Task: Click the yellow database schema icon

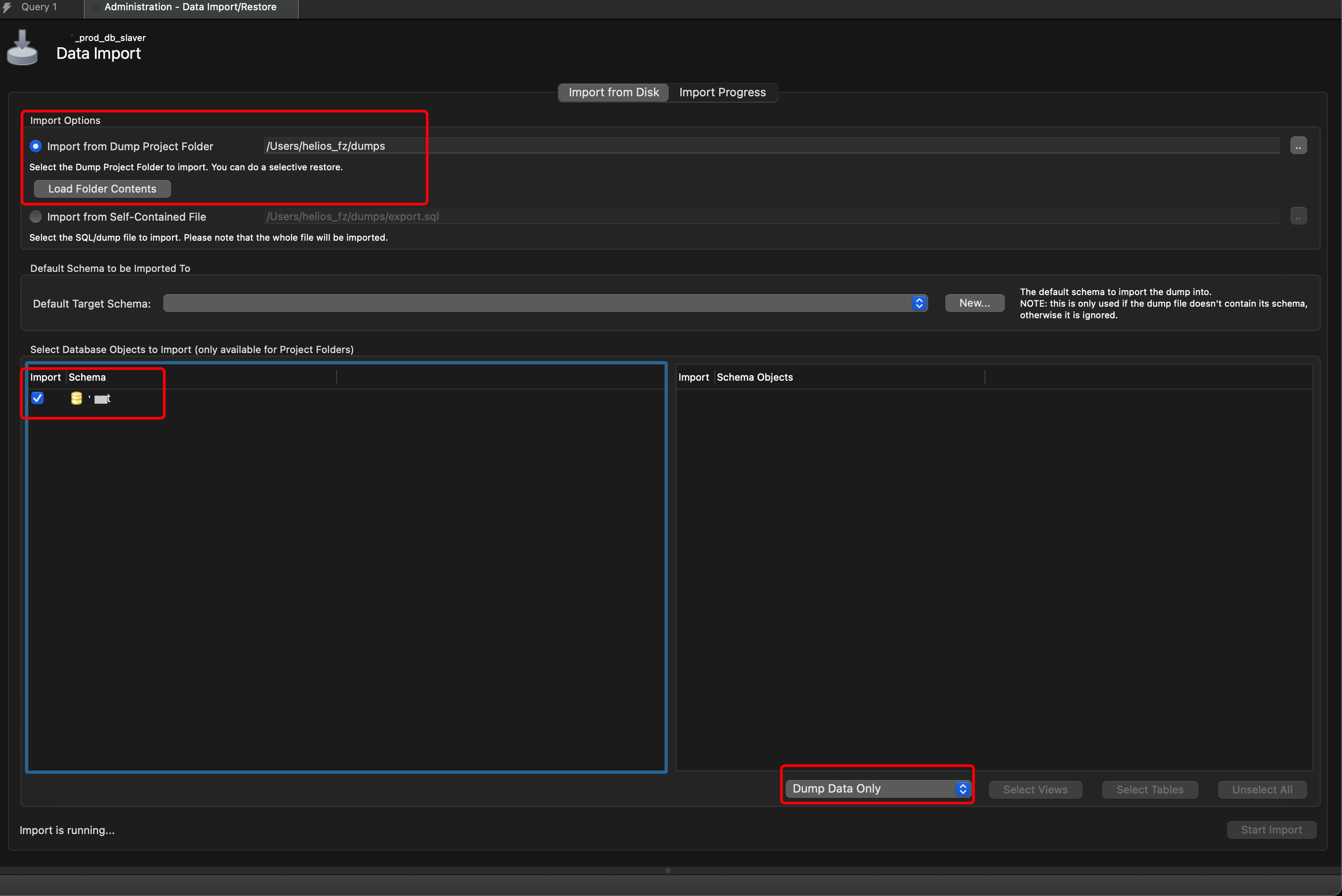Action: click(x=76, y=398)
